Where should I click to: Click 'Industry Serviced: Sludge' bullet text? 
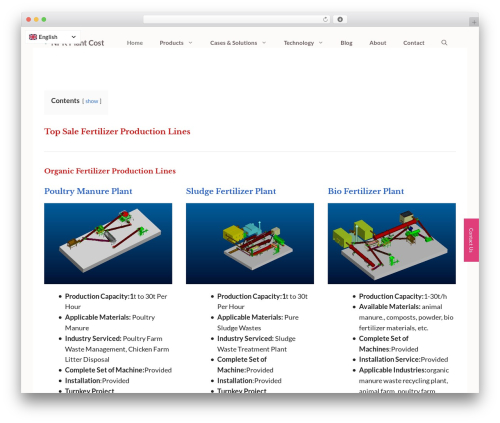pyautogui.click(x=256, y=344)
